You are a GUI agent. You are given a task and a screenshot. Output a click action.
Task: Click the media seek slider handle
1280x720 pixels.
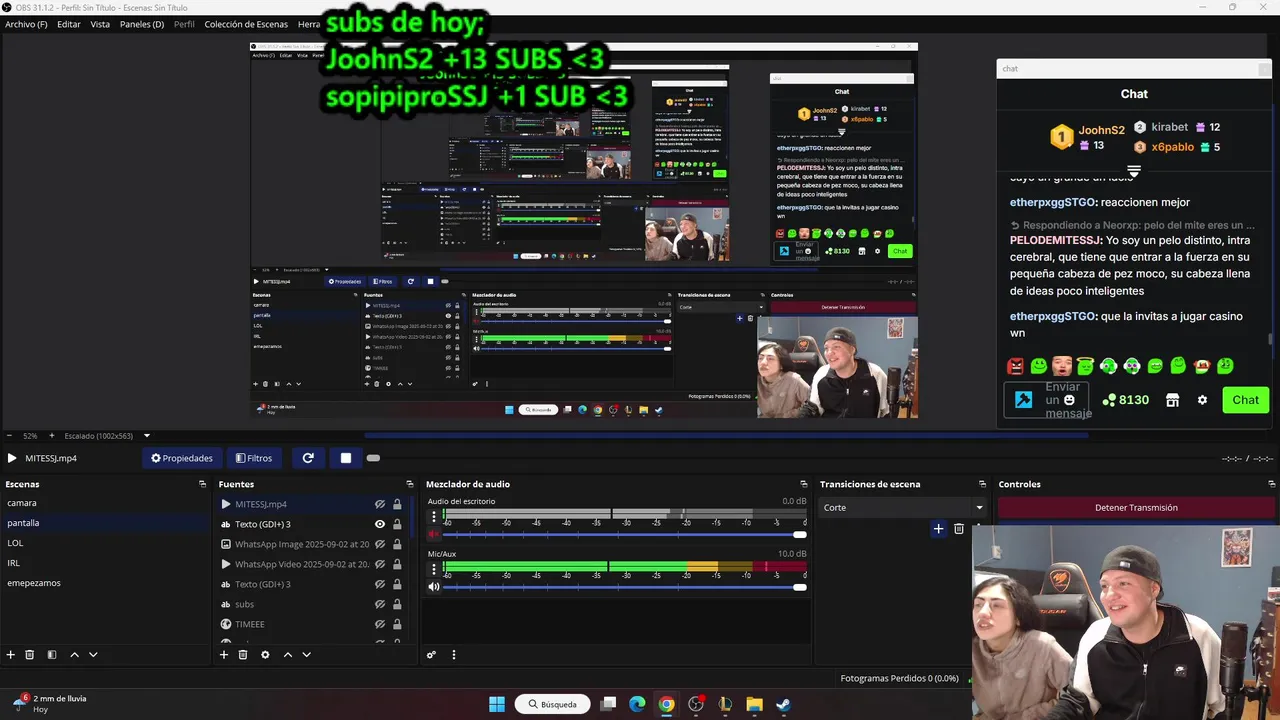pyautogui.click(x=373, y=458)
